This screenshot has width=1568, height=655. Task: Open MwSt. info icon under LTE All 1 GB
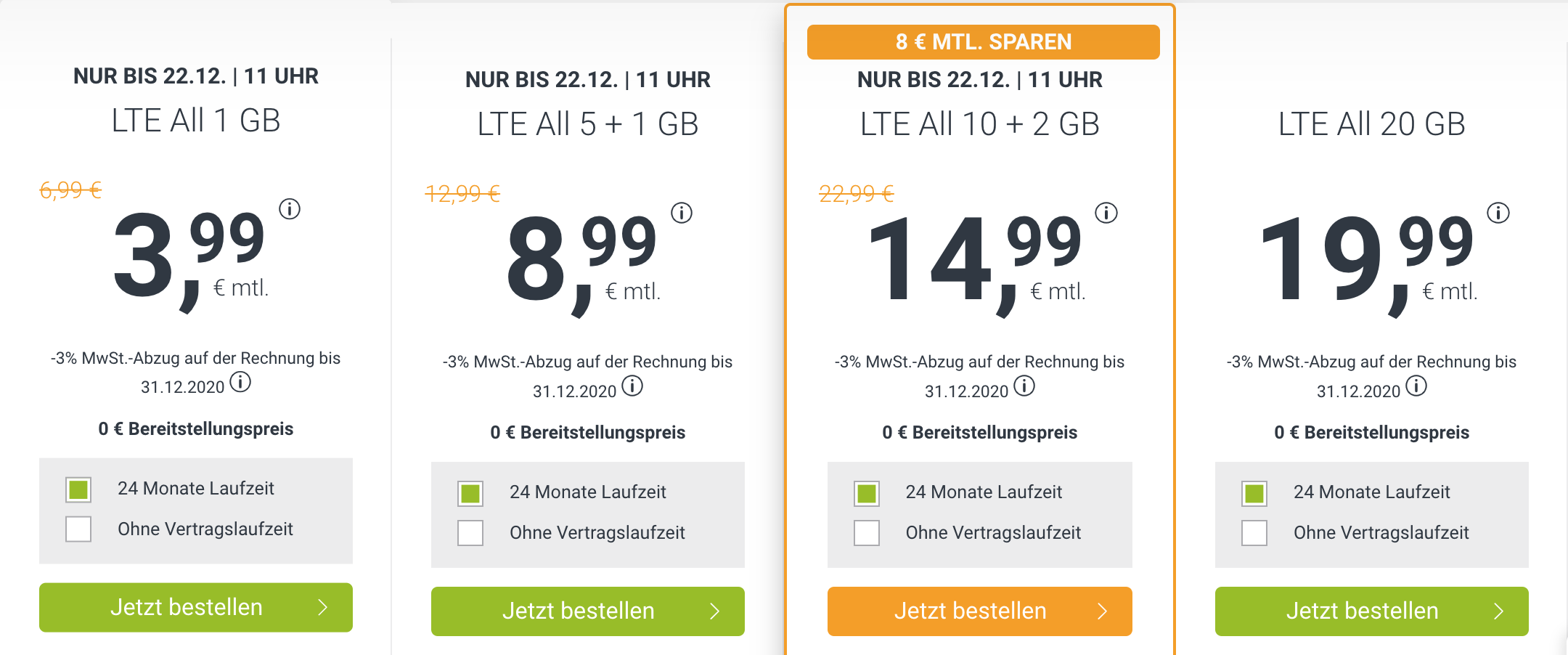click(x=240, y=382)
